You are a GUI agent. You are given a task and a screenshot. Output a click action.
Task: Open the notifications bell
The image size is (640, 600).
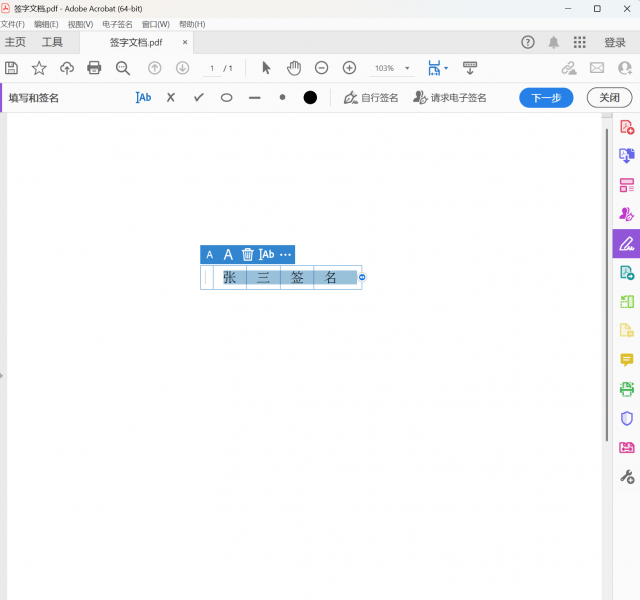coord(554,42)
